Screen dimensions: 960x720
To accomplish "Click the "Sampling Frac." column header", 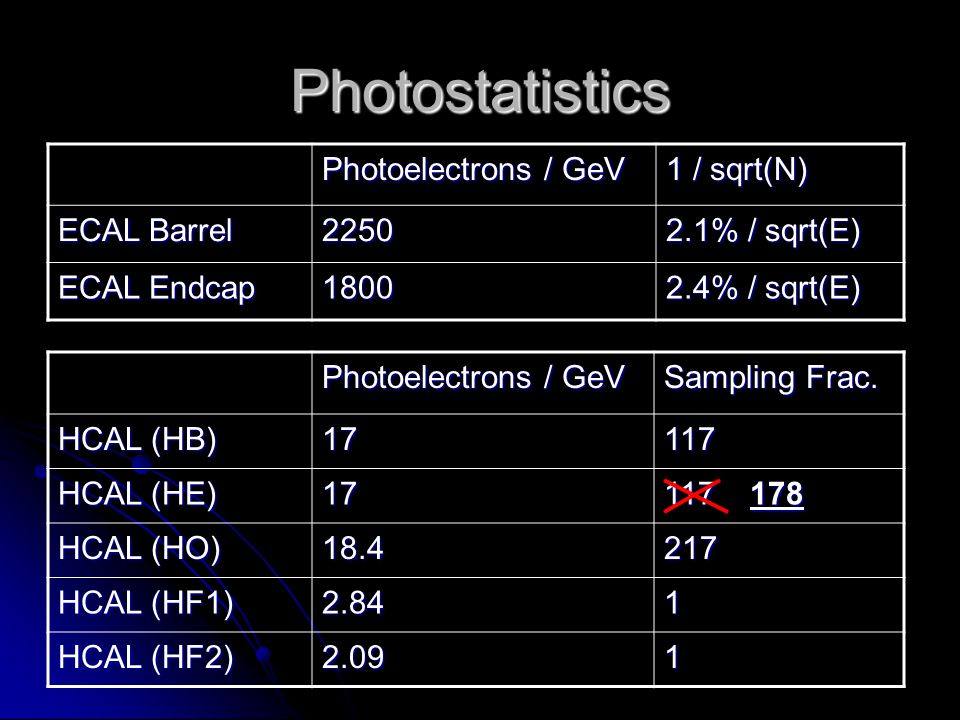I will (771, 377).
